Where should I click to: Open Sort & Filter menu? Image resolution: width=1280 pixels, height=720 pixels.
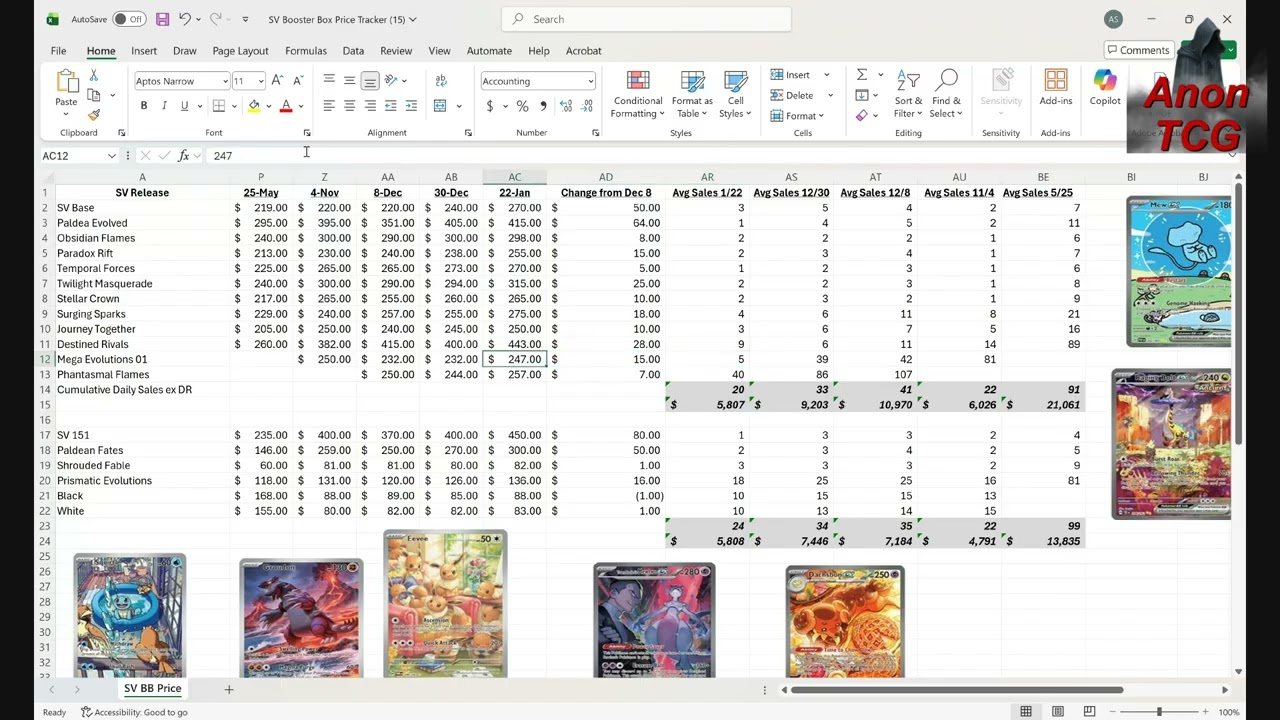tap(908, 95)
